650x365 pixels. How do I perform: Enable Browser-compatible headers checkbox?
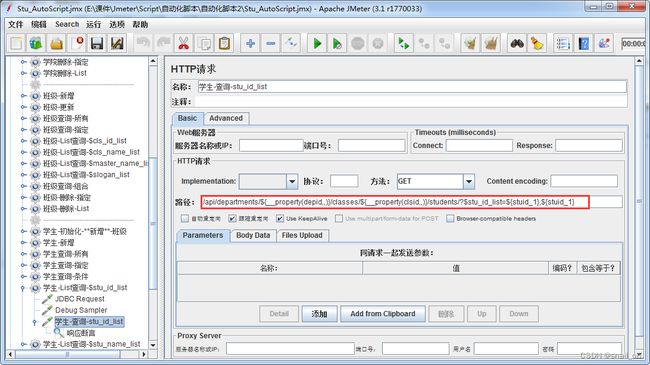(450, 218)
